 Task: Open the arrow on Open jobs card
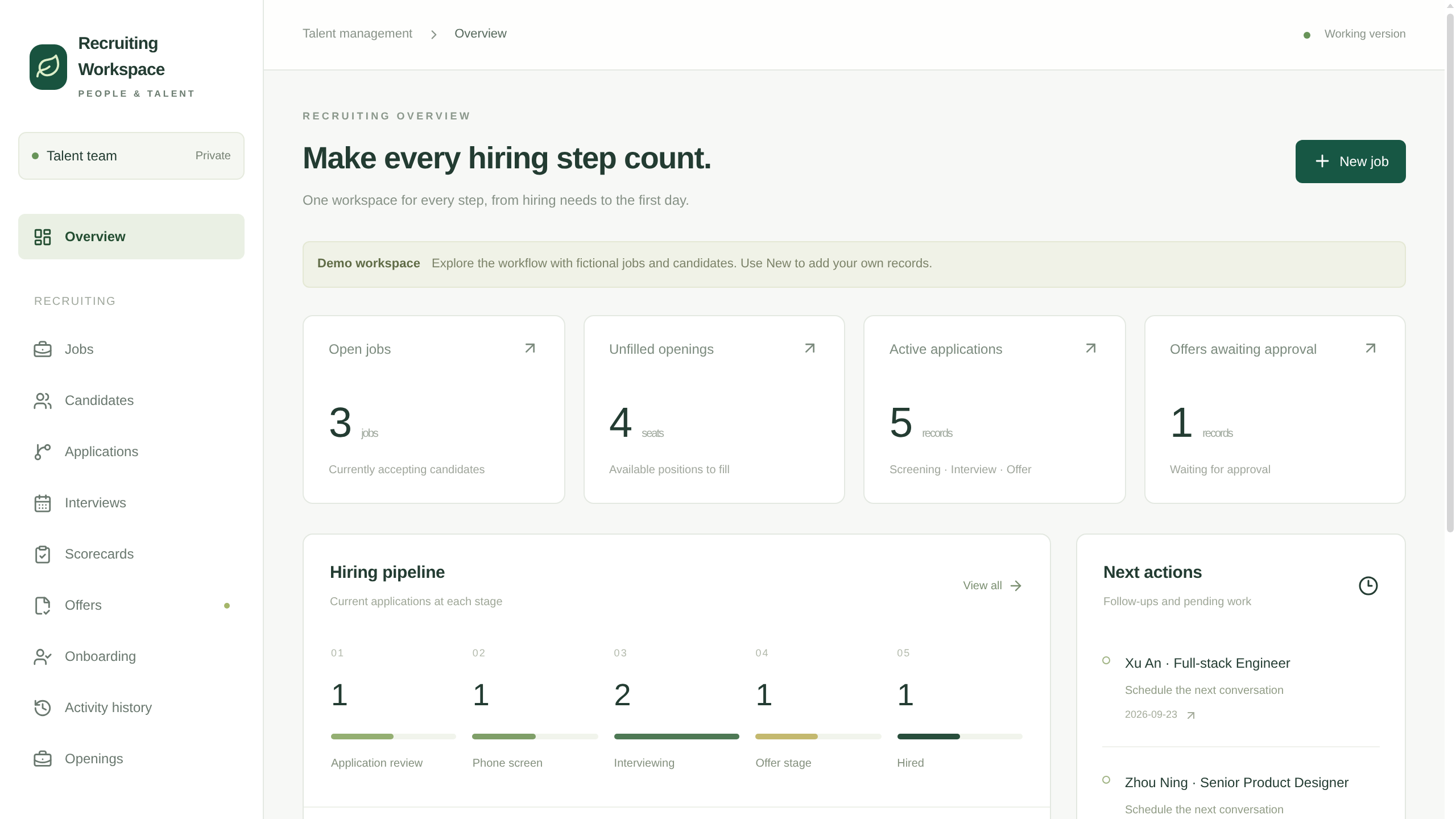tap(530, 348)
